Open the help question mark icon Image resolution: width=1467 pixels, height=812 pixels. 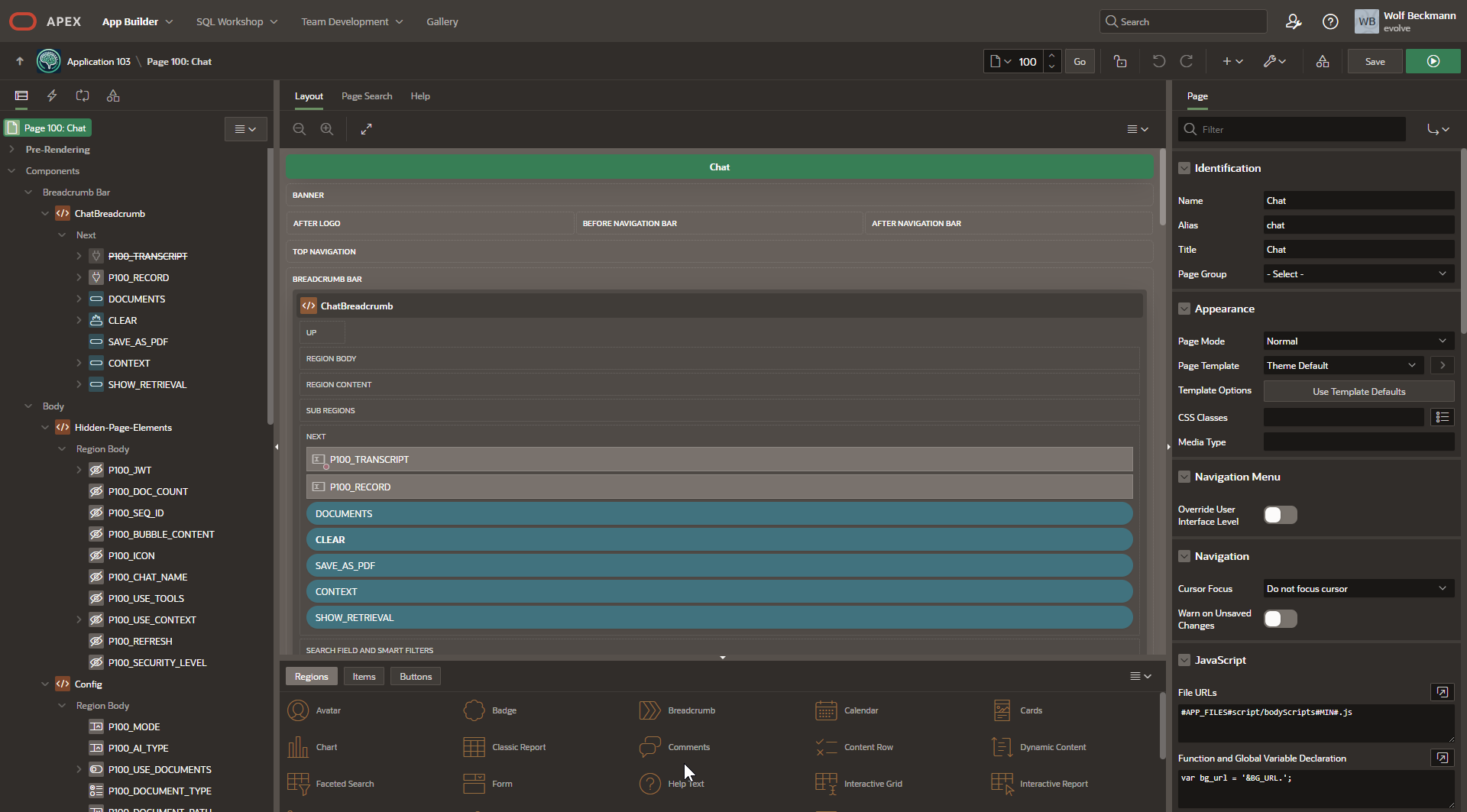(x=1330, y=22)
